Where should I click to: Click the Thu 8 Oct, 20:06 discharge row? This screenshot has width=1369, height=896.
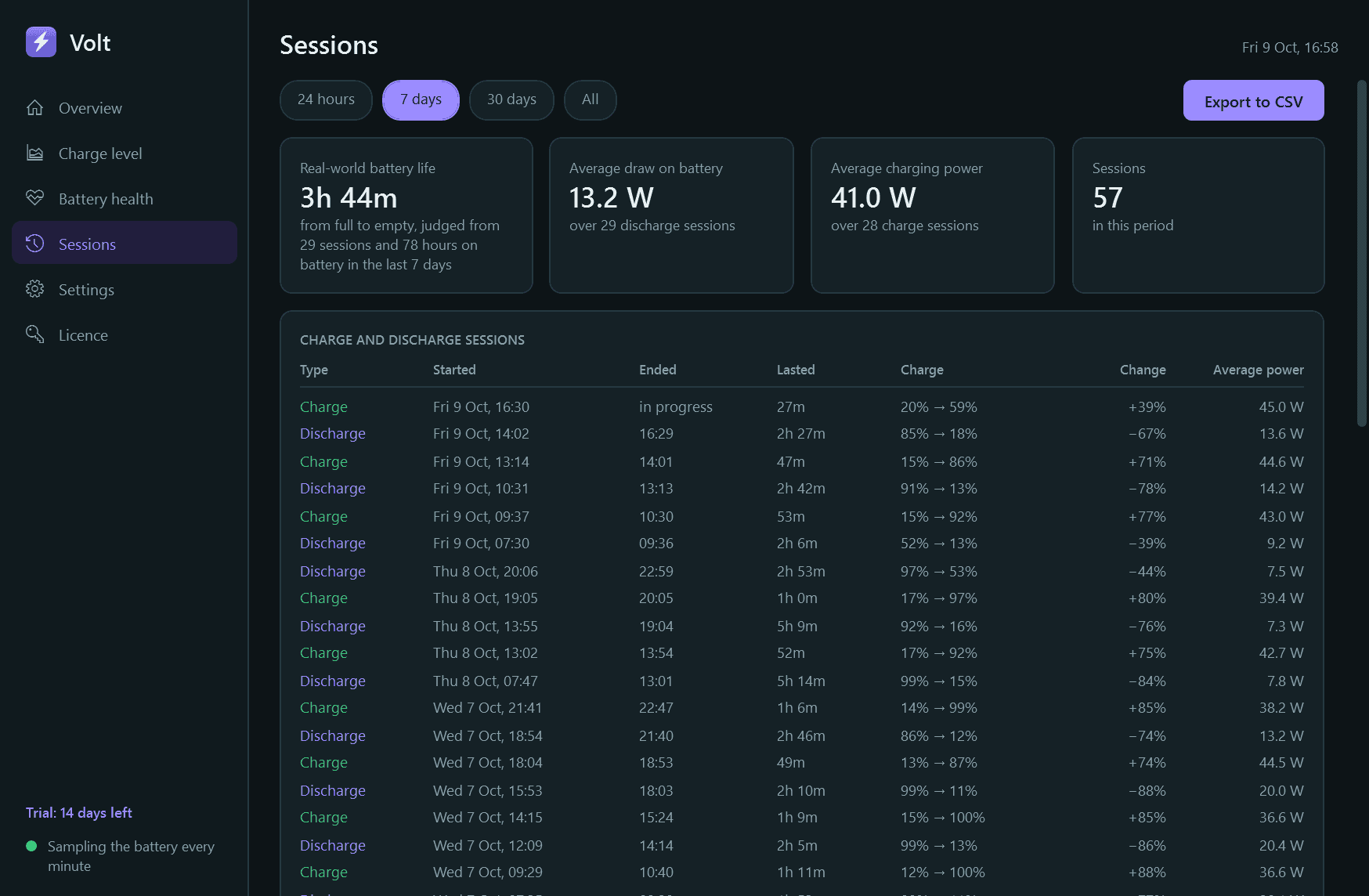click(x=802, y=572)
